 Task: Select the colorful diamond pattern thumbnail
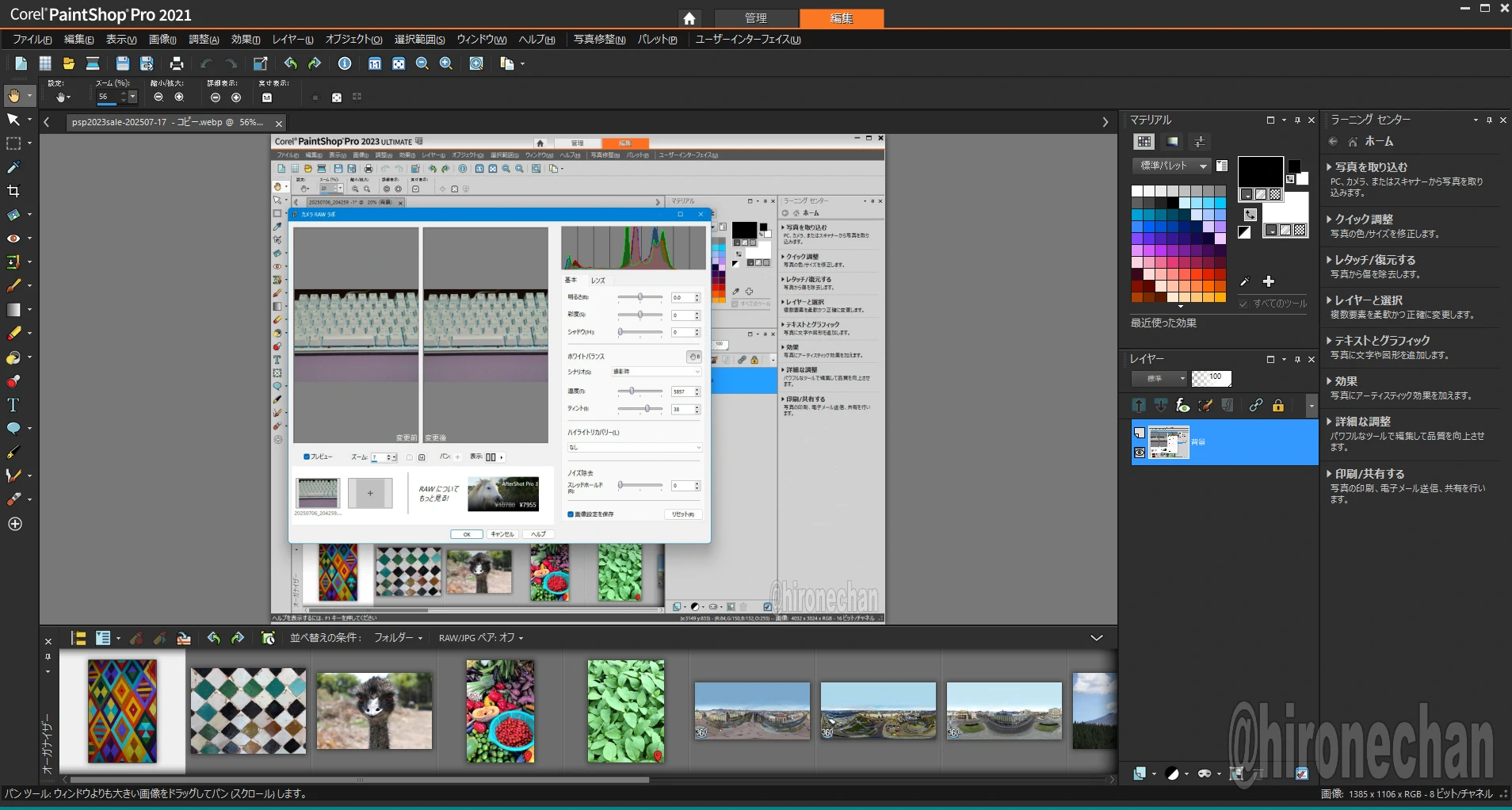122,711
